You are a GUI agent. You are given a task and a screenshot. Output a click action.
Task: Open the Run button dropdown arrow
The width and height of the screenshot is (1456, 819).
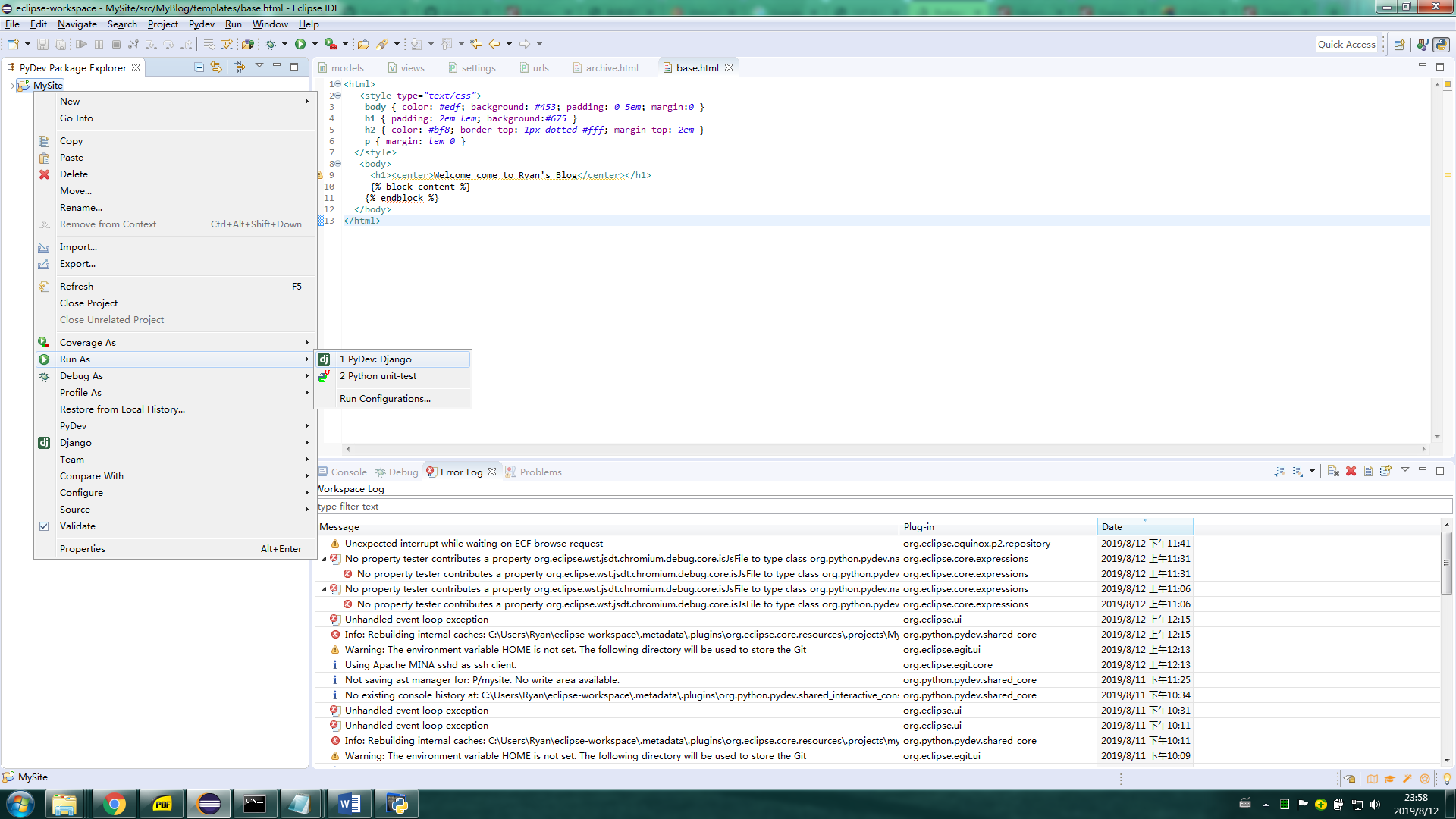315,45
